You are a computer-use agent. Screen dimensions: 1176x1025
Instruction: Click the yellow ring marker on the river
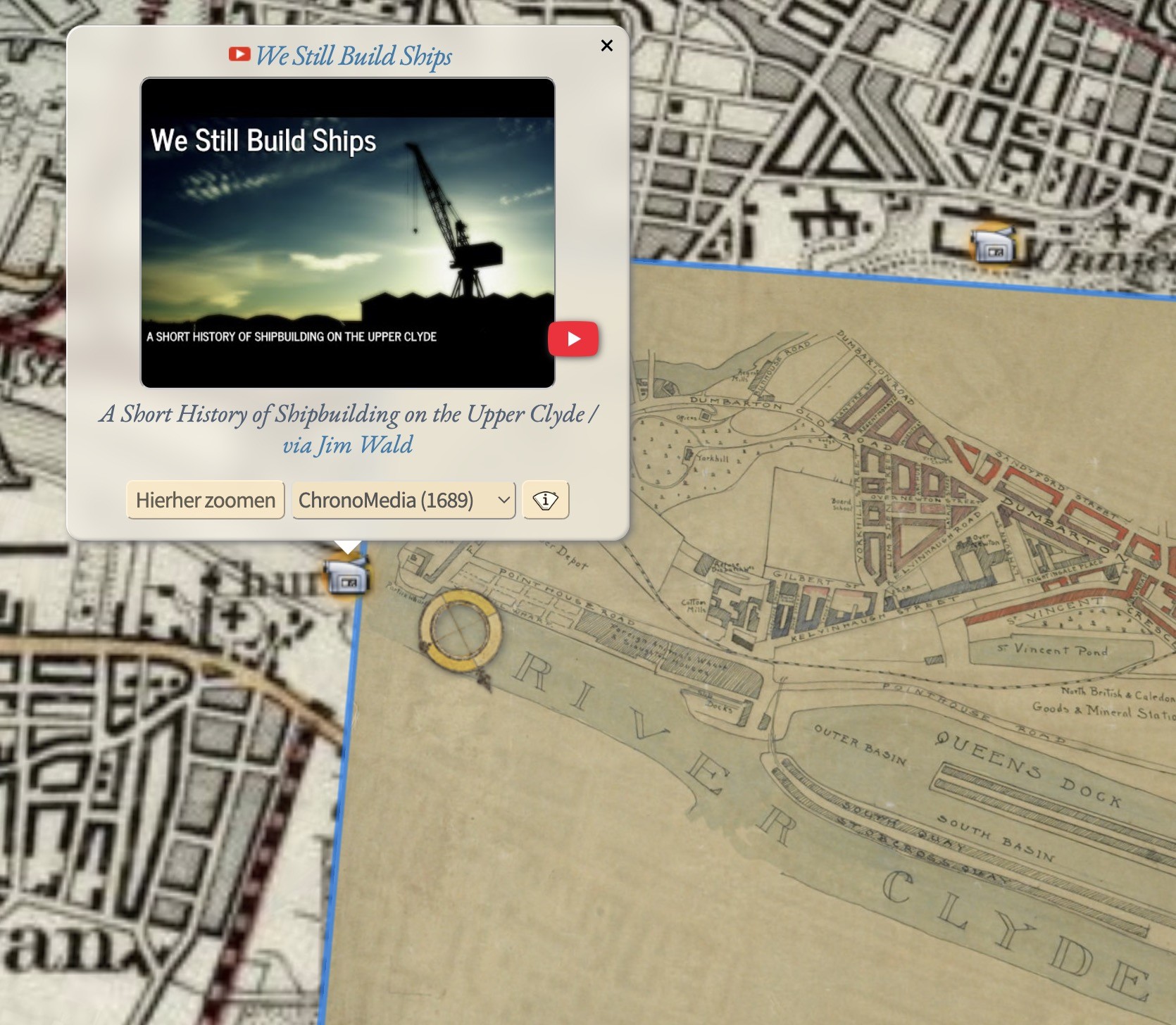461,629
